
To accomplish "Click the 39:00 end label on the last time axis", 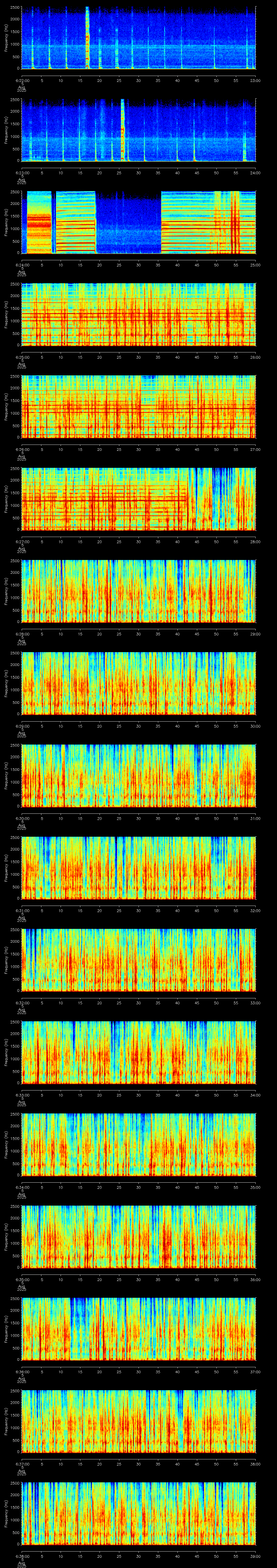I will click(x=255, y=1556).
